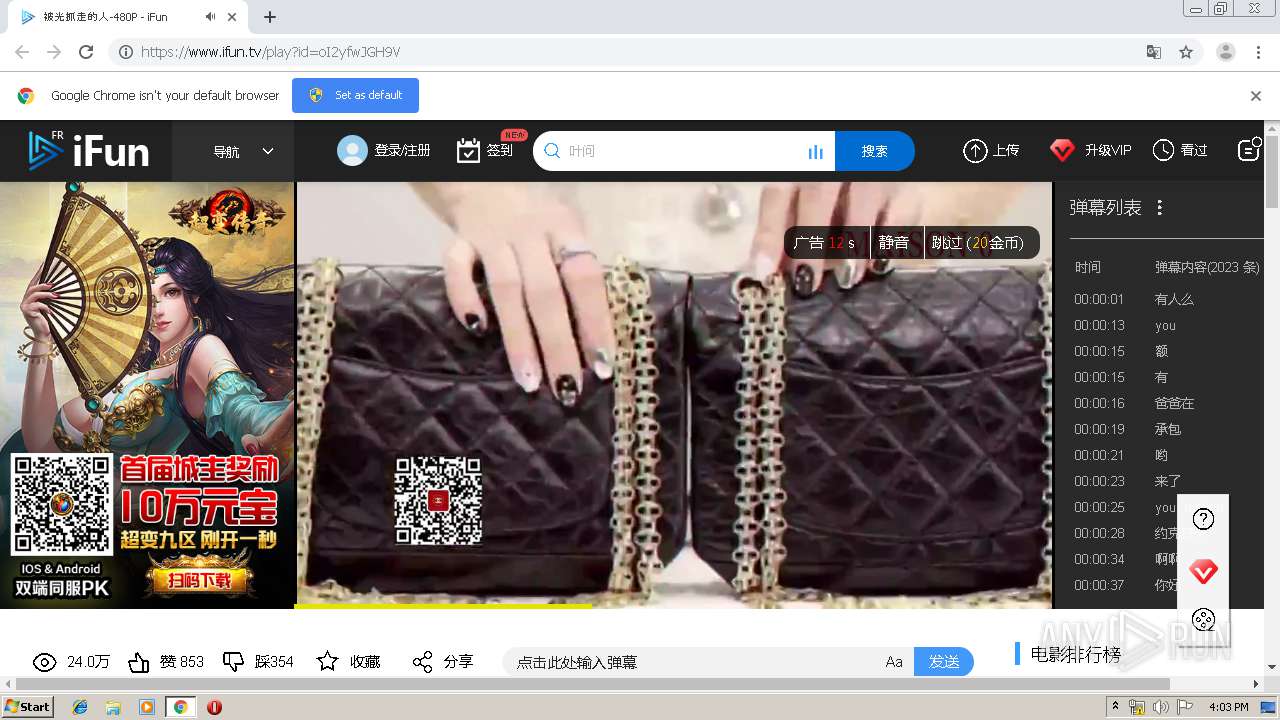Open the Chrome taskbar icon

(180, 707)
